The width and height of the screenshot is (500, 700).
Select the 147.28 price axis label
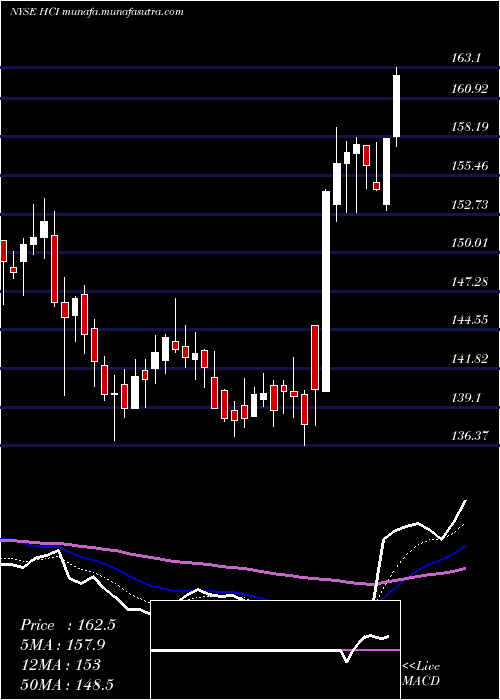pos(469,282)
